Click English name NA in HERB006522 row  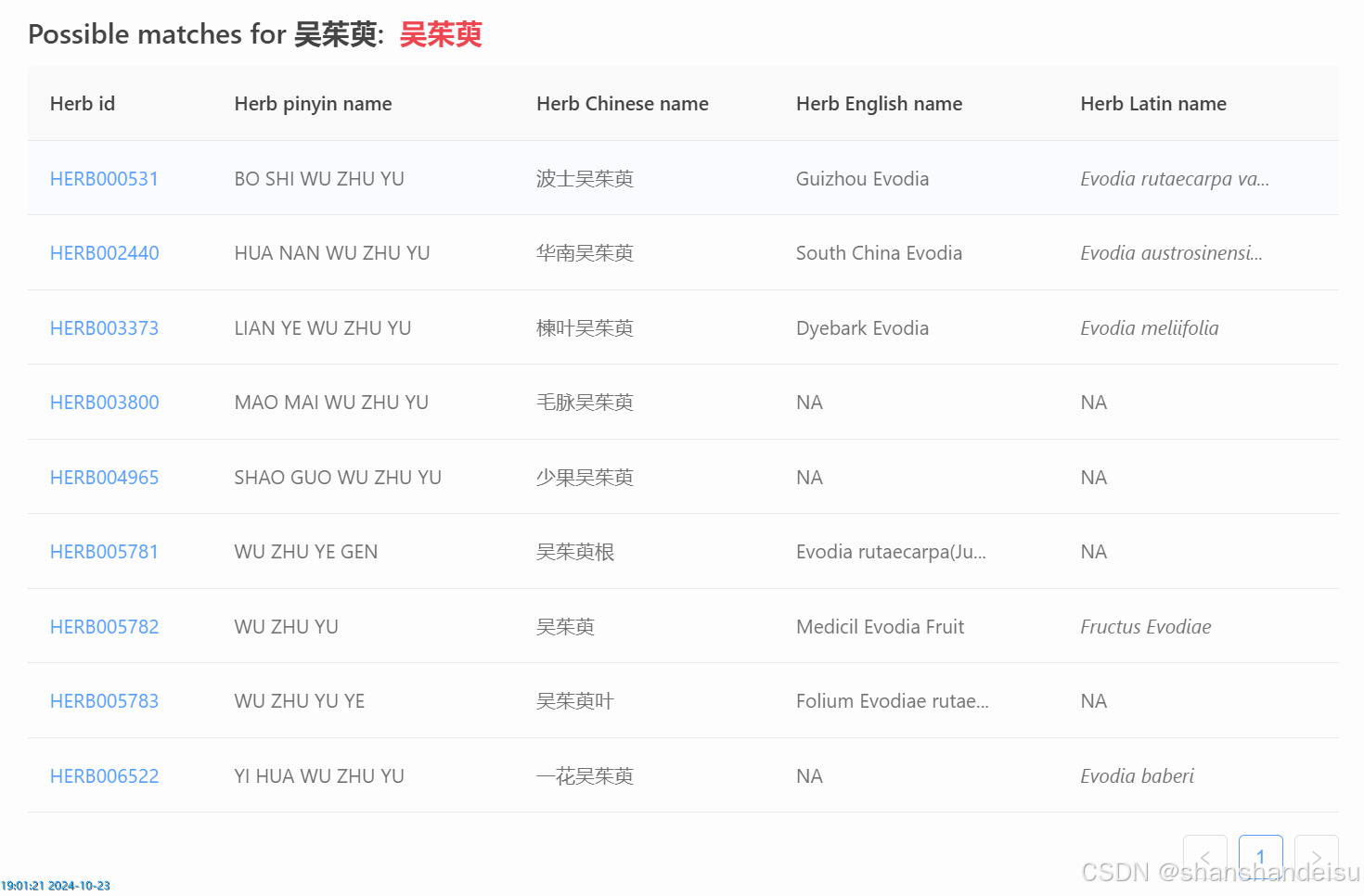[x=810, y=776]
